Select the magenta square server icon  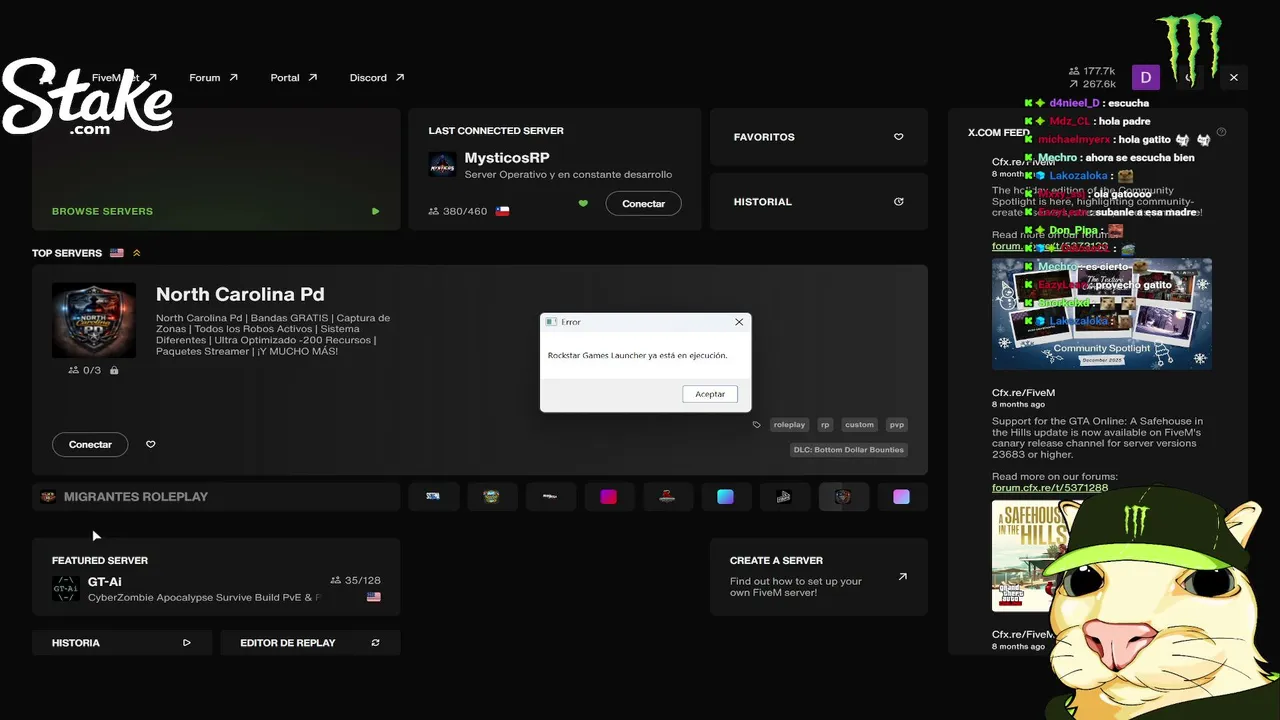[x=608, y=497]
